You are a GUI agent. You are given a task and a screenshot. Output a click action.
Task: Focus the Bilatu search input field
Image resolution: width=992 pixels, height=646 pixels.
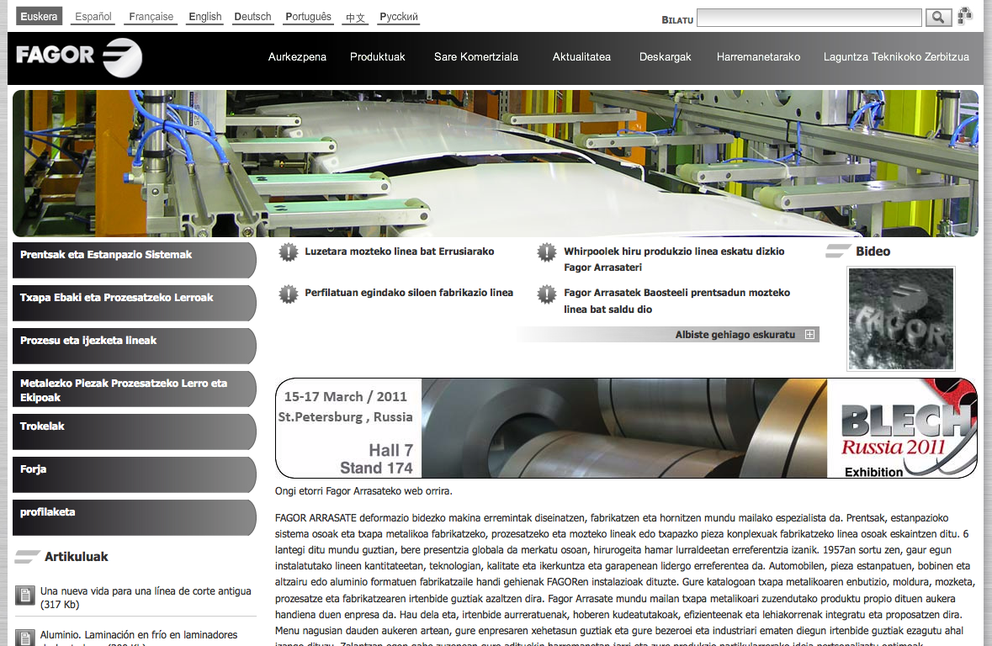pyautogui.click(x=809, y=18)
